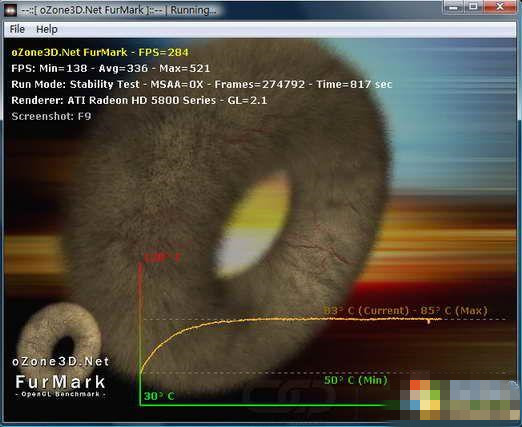The image size is (522, 427).
Task: Maximize the FurMark window
Action: pos(474,6)
